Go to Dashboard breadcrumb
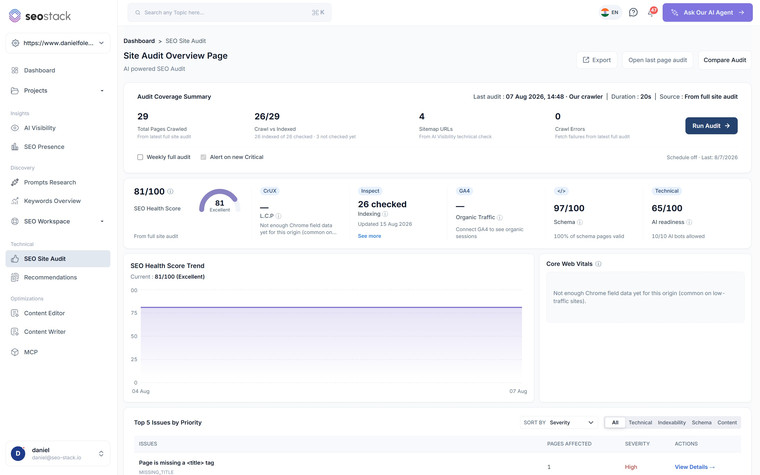The height and width of the screenshot is (475, 760). pos(139,41)
